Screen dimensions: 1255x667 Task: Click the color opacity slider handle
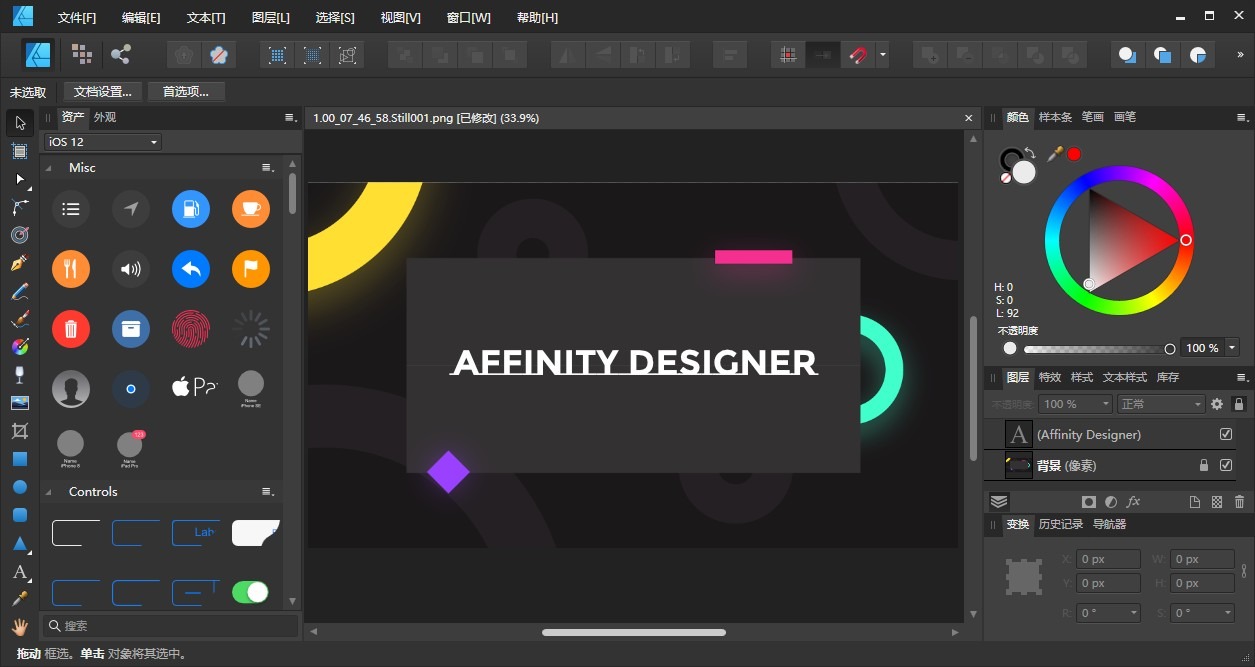1170,348
